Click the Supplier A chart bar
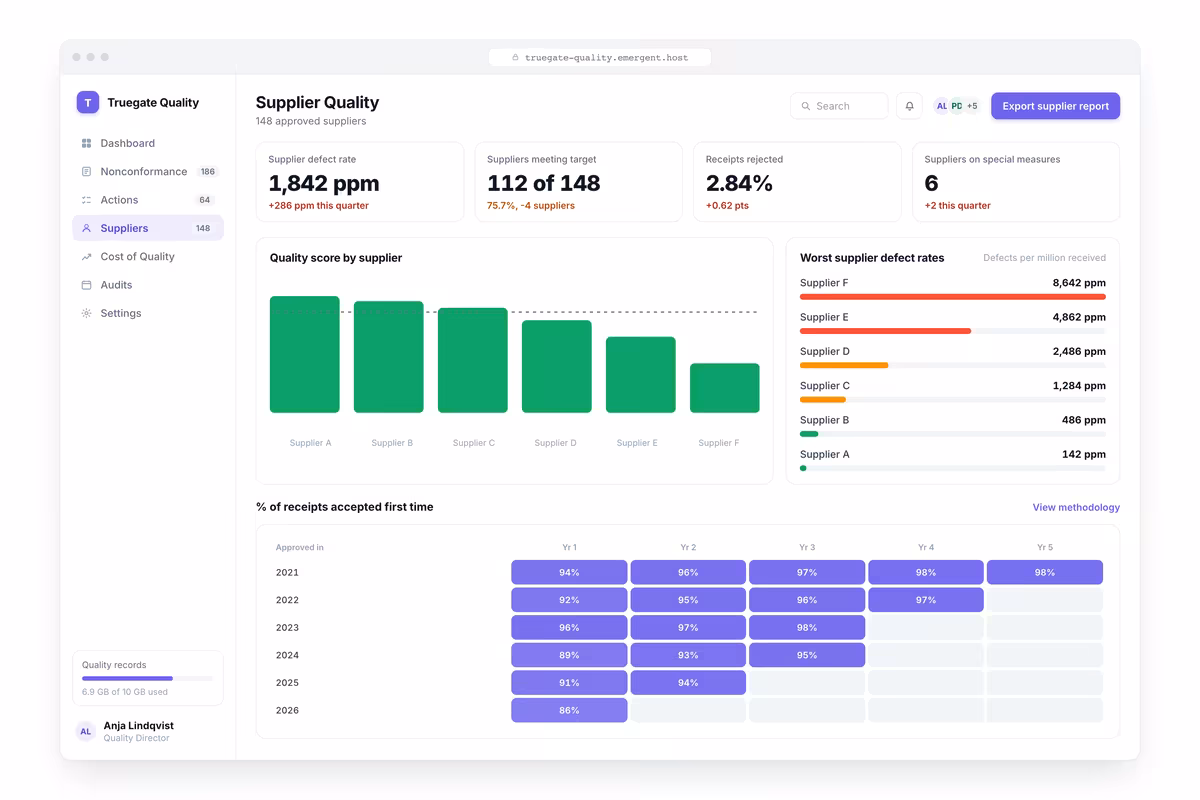This screenshot has width=1200, height=800. [305, 354]
